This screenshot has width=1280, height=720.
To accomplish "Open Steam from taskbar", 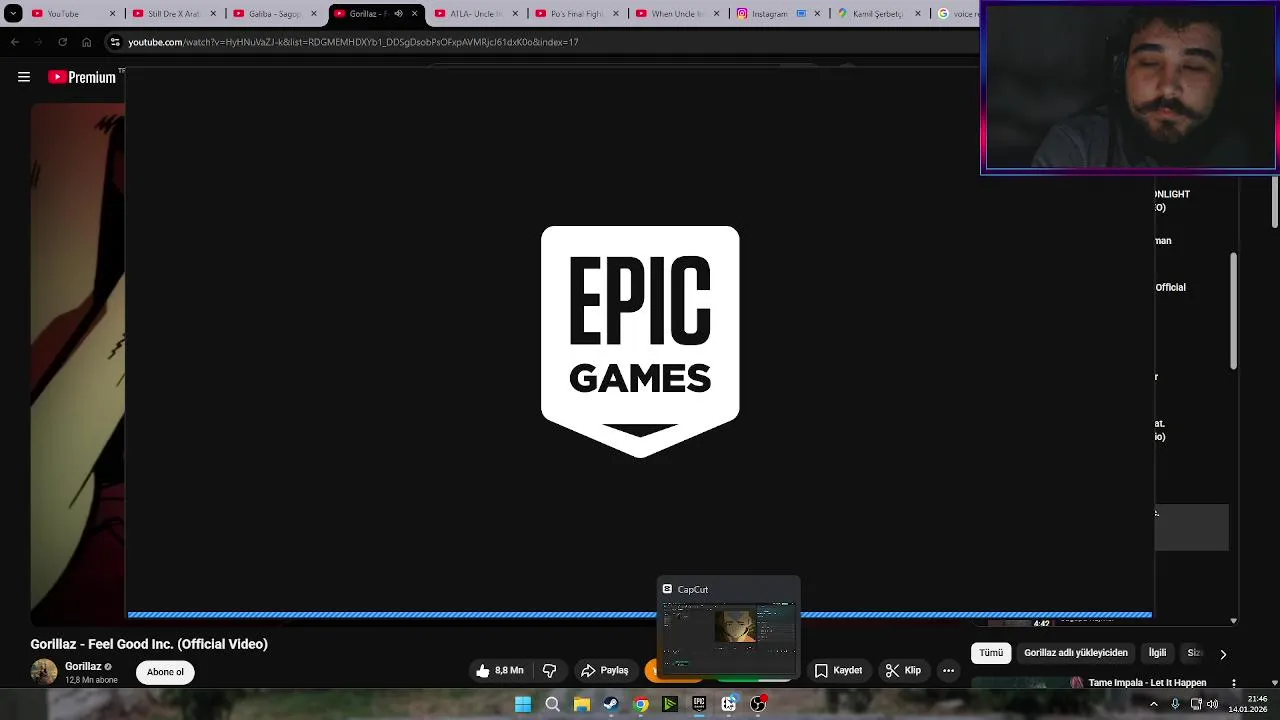I will click(x=610, y=704).
